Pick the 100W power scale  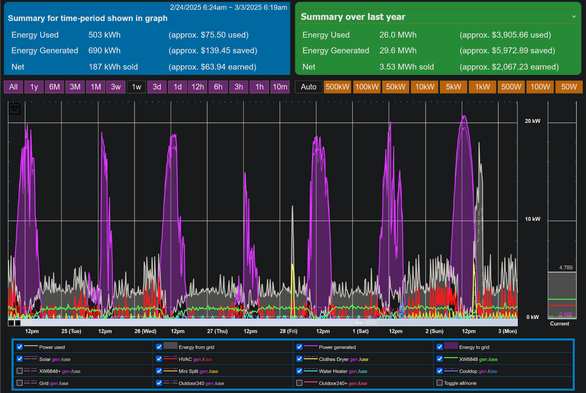(540, 87)
